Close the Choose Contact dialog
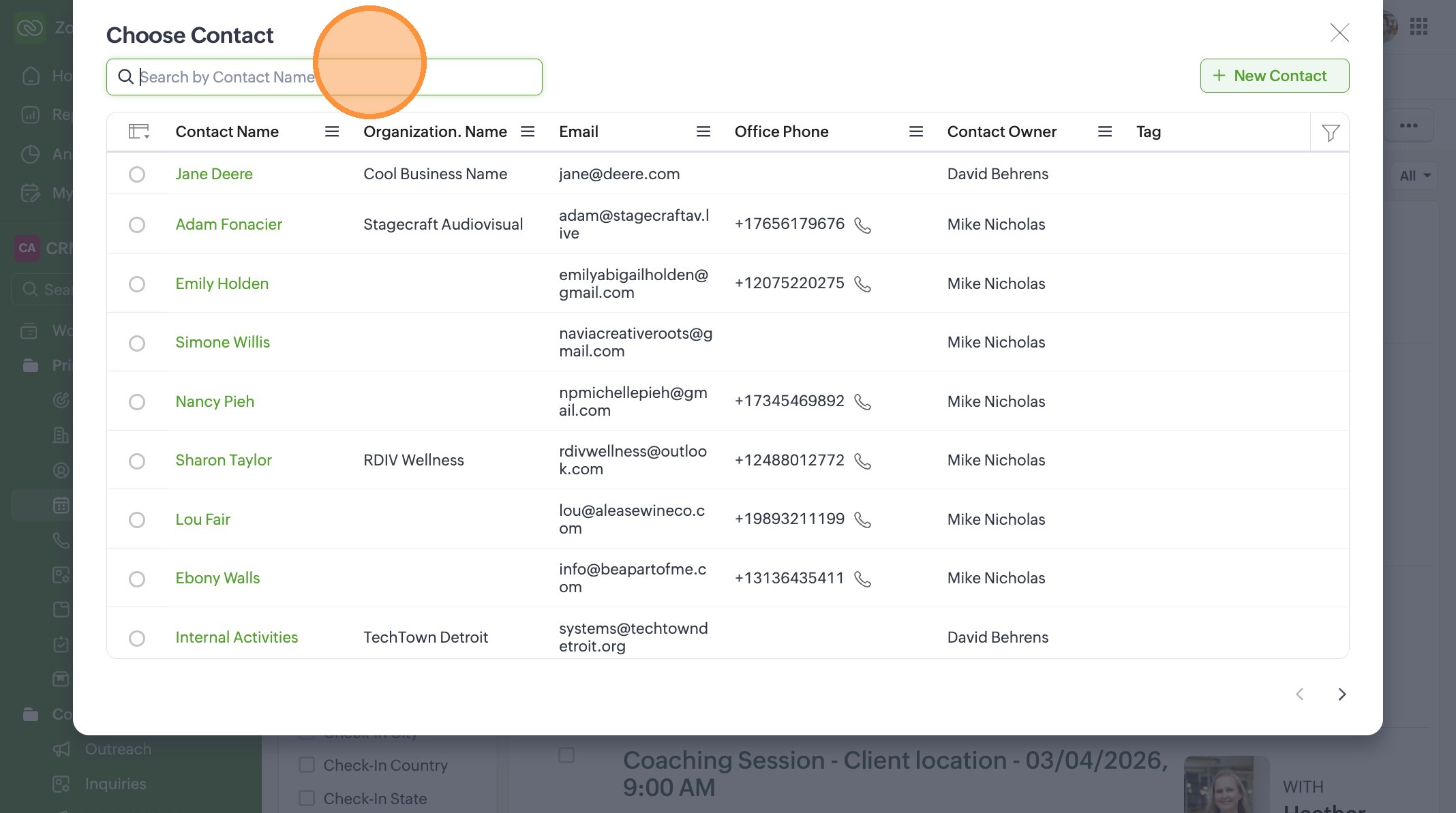Image resolution: width=1456 pixels, height=813 pixels. [1339, 32]
